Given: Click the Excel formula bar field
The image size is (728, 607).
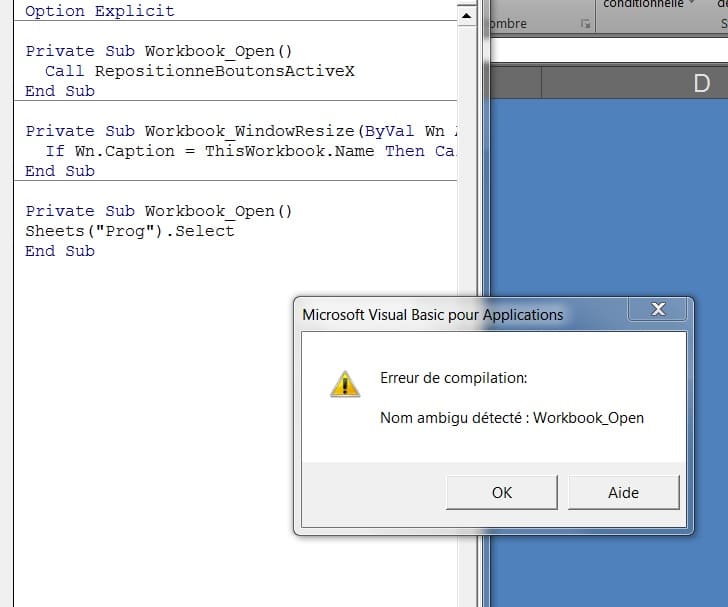Looking at the screenshot, I should click(609, 50).
